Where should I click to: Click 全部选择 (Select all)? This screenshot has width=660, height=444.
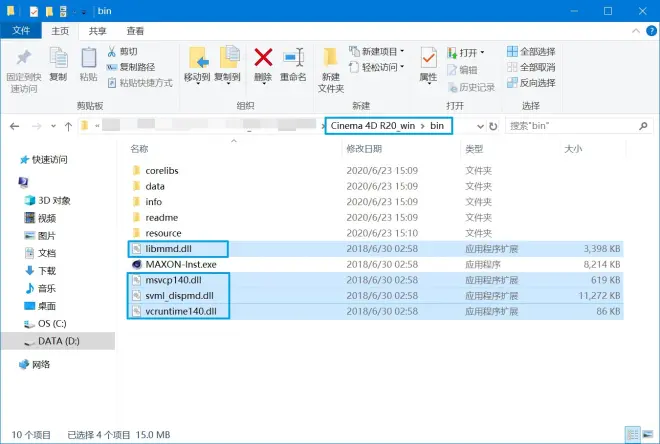click(x=531, y=51)
